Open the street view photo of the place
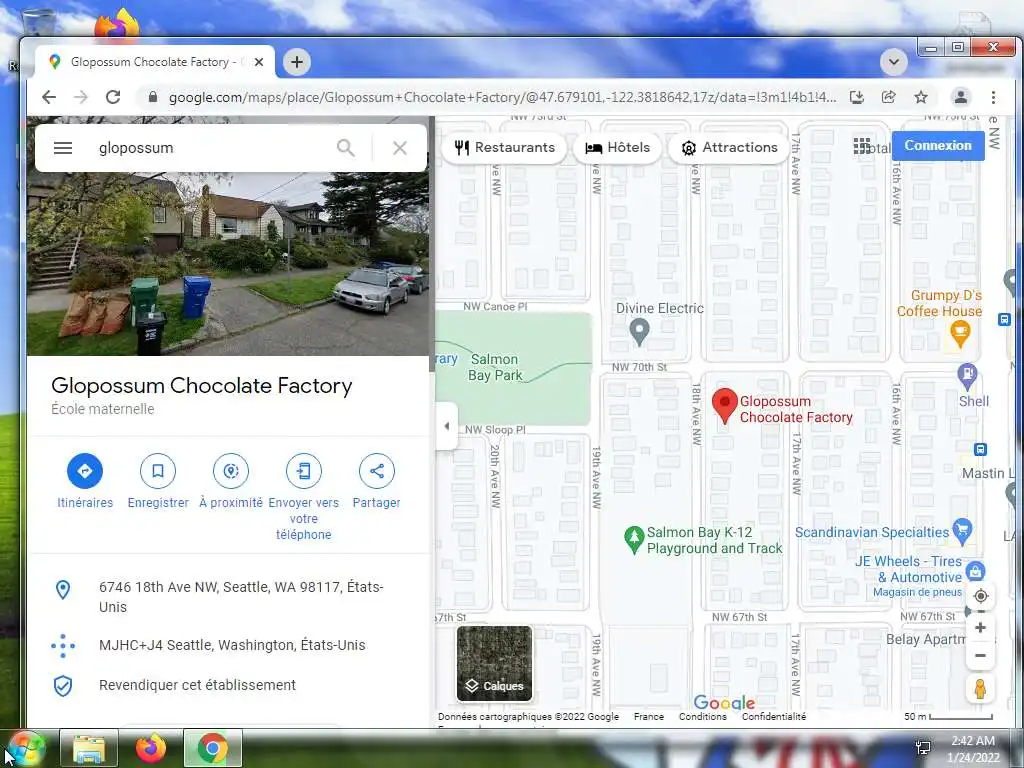 click(229, 264)
